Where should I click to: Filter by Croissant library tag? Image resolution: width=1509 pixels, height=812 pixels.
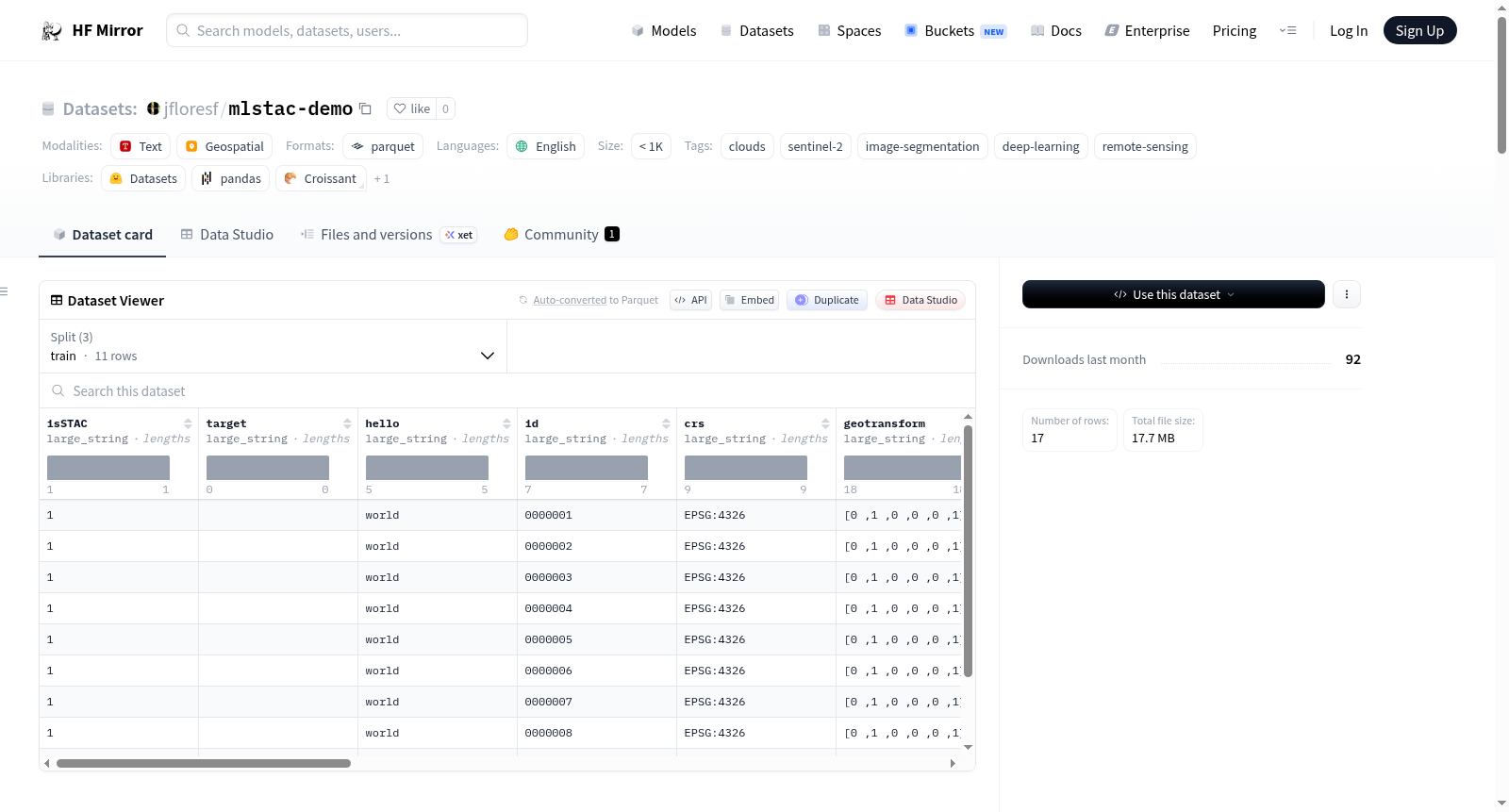[x=321, y=178]
